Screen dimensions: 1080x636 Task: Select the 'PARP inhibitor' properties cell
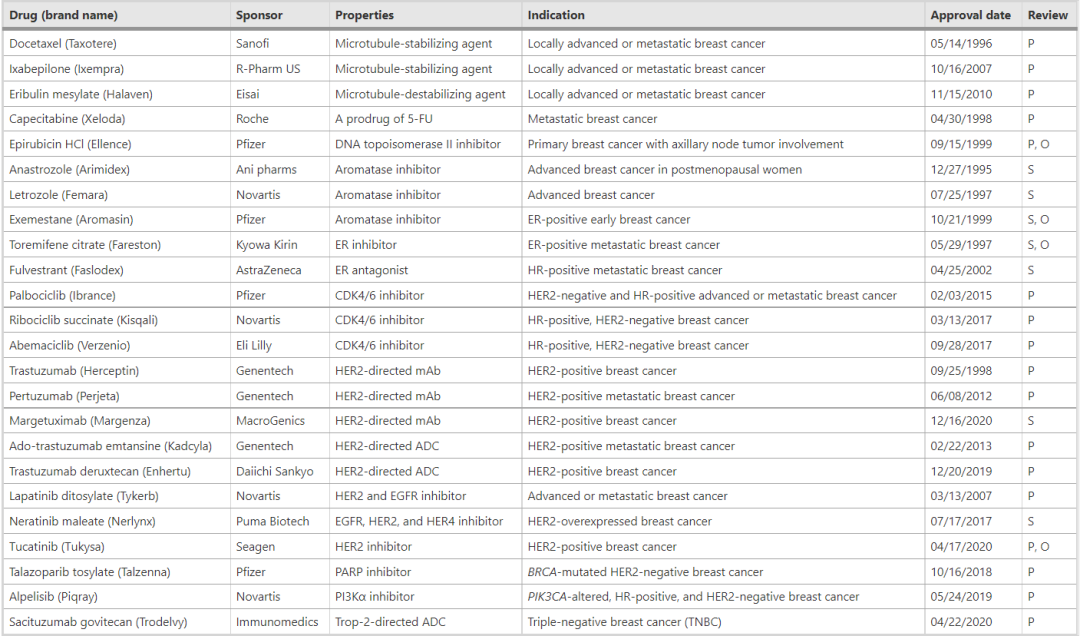click(373, 572)
